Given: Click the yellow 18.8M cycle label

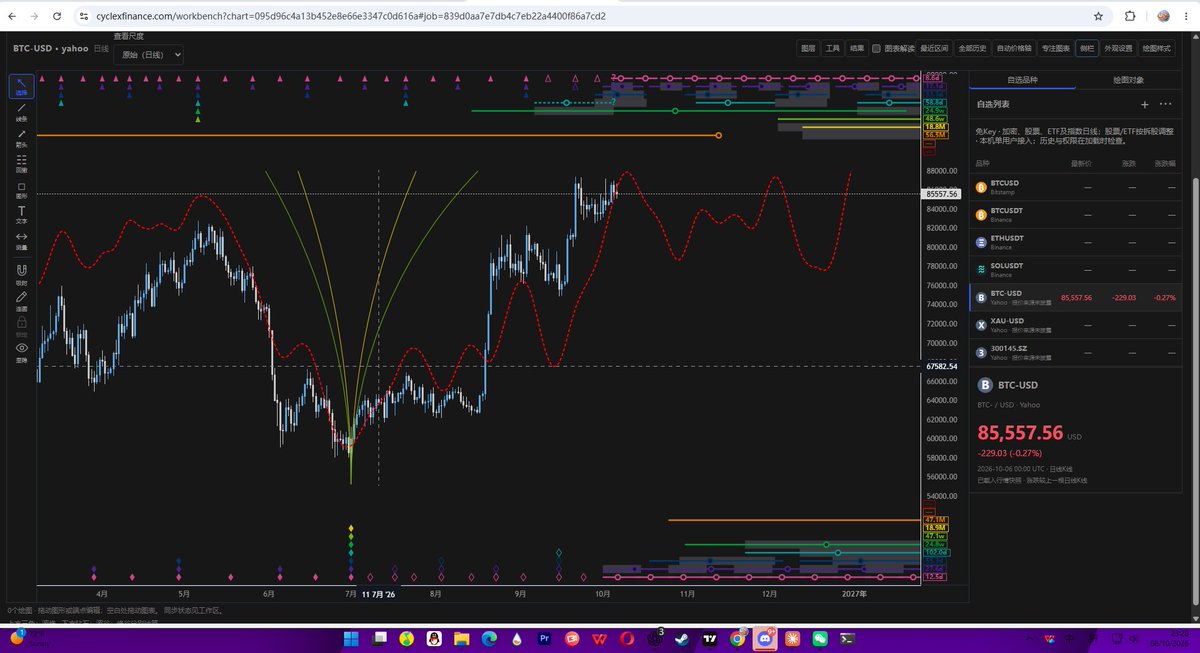Looking at the screenshot, I should point(936,127).
